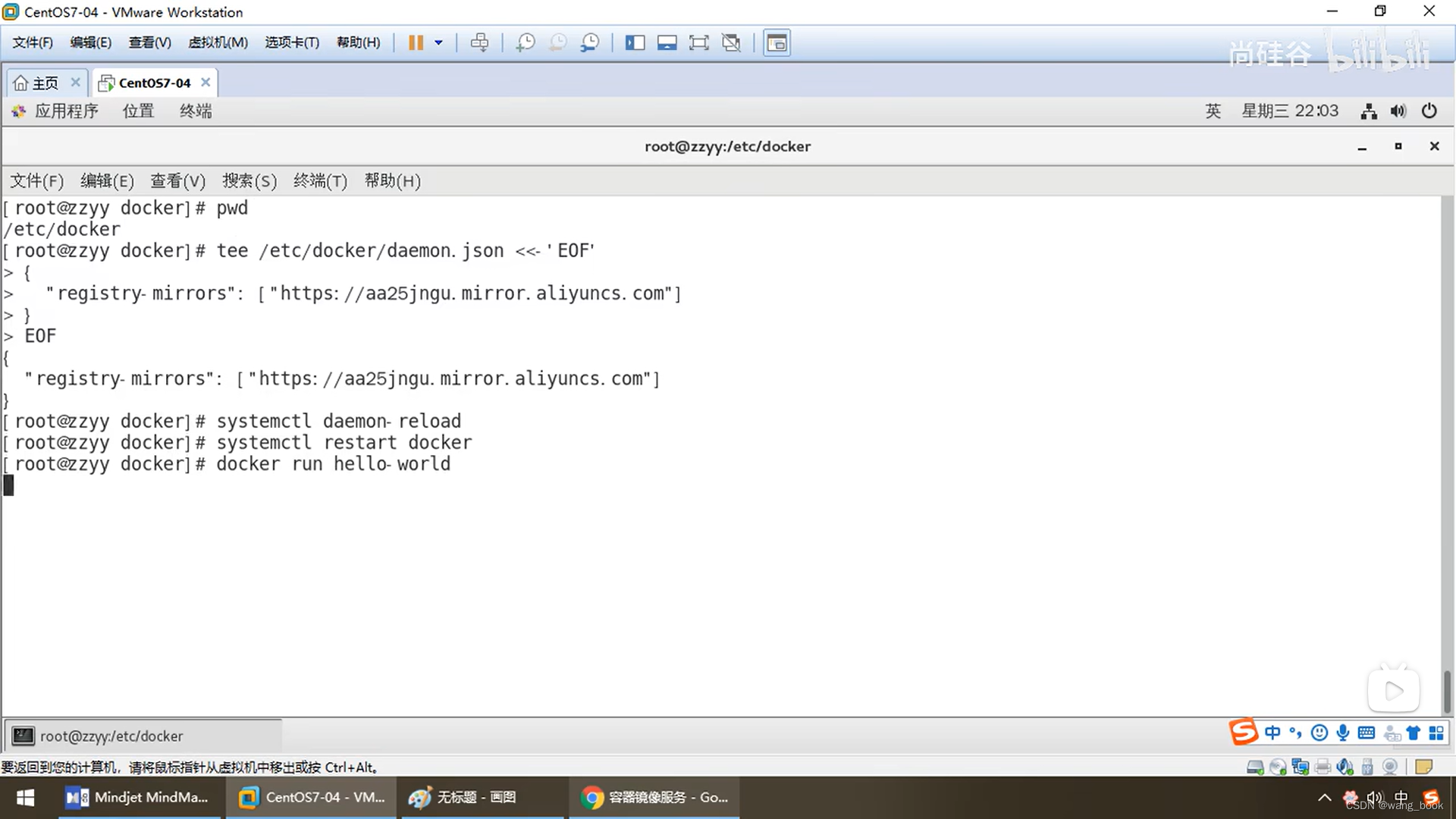The width and height of the screenshot is (1456, 819).
Task: Open the 位置 places menu
Action: click(138, 111)
